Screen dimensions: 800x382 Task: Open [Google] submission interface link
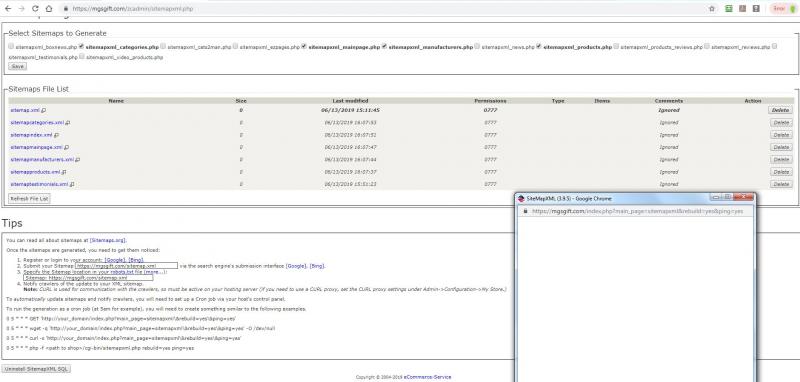[x=296, y=266]
